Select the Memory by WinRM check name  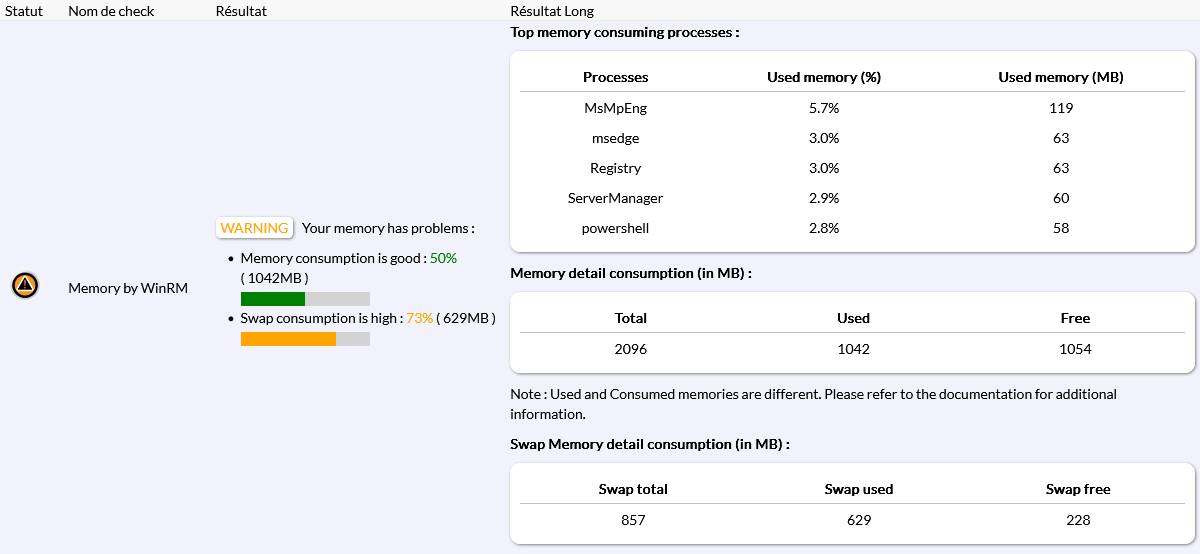[x=128, y=288]
